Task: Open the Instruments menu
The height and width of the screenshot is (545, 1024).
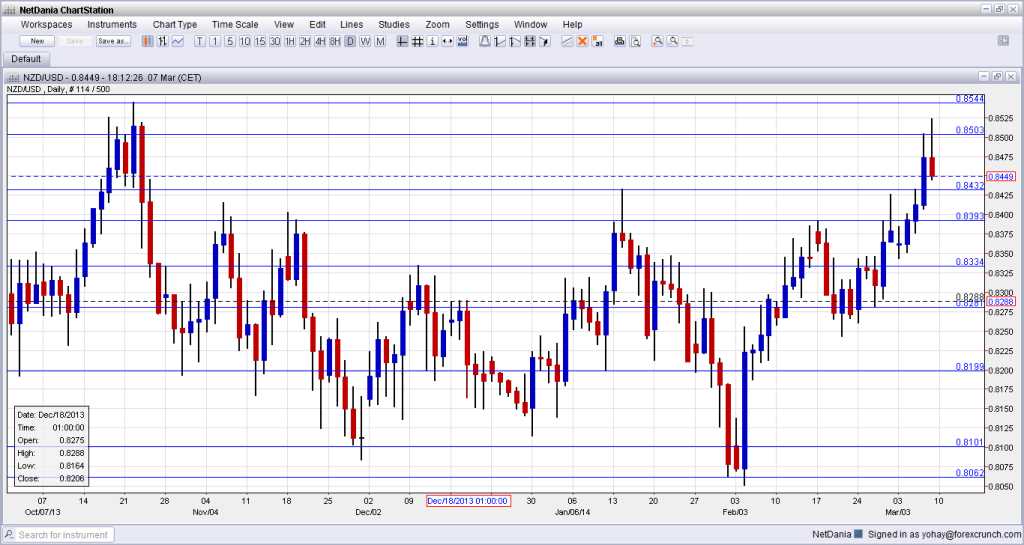Action: click(112, 24)
